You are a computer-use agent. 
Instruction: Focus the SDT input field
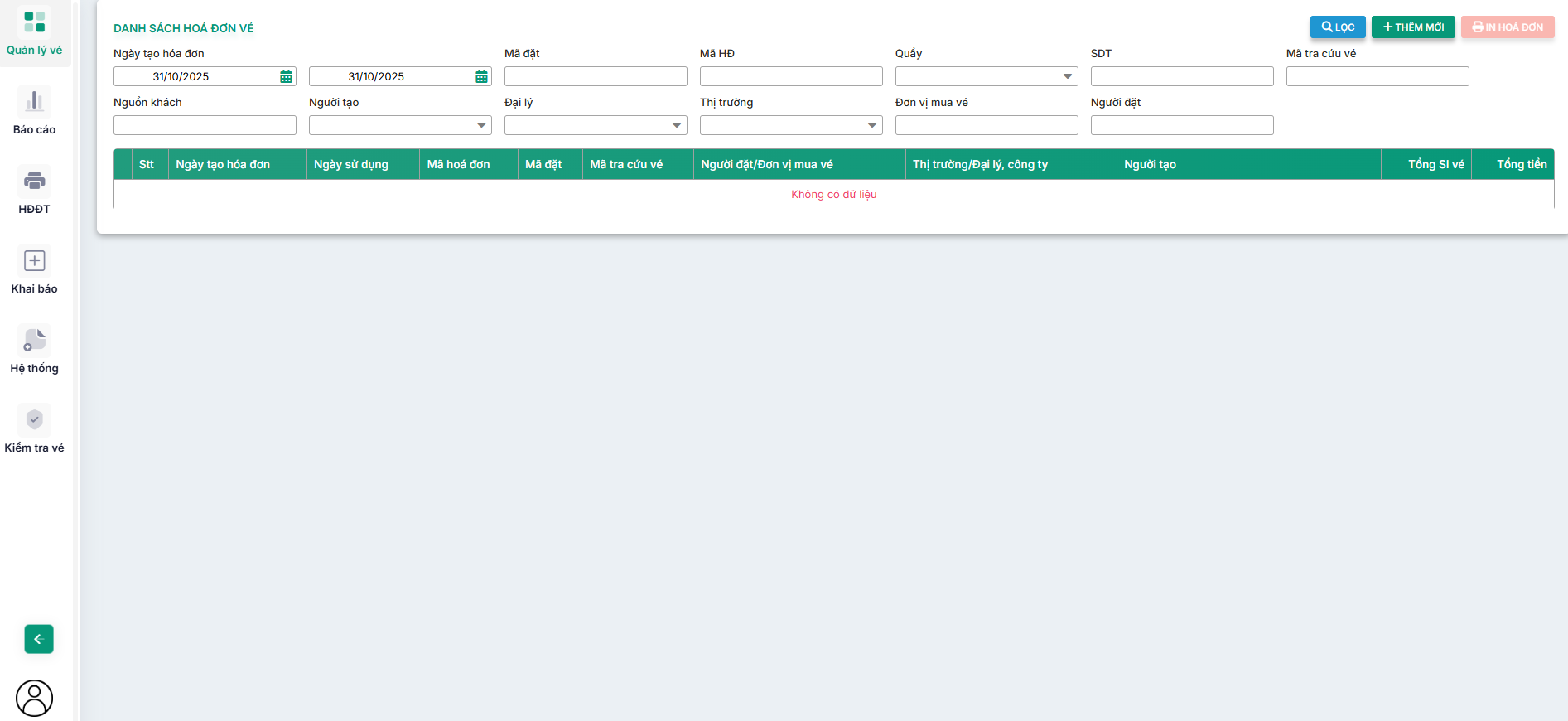click(x=1181, y=77)
